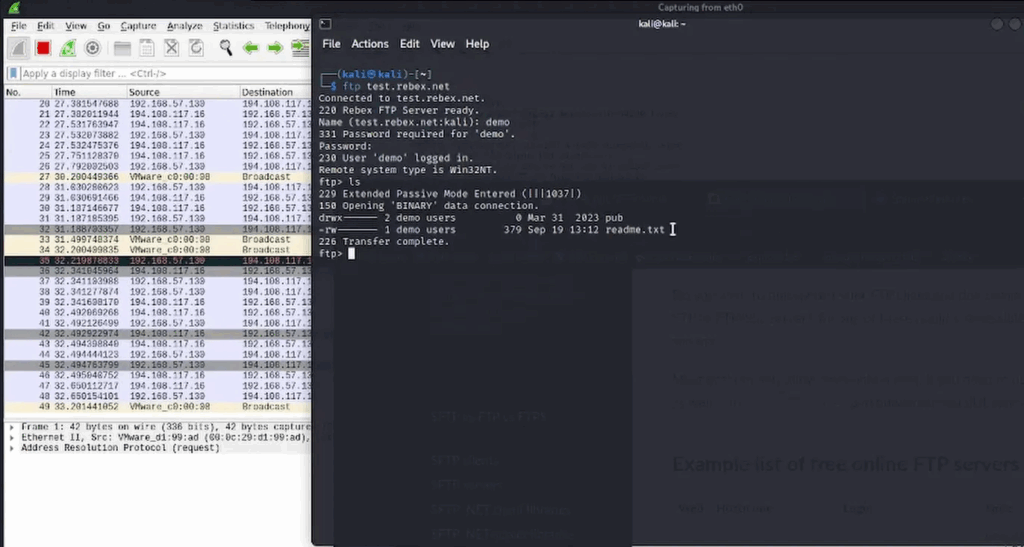This screenshot has width=1024, height=547.
Task: Go forward with green right arrow
Action: point(275,47)
